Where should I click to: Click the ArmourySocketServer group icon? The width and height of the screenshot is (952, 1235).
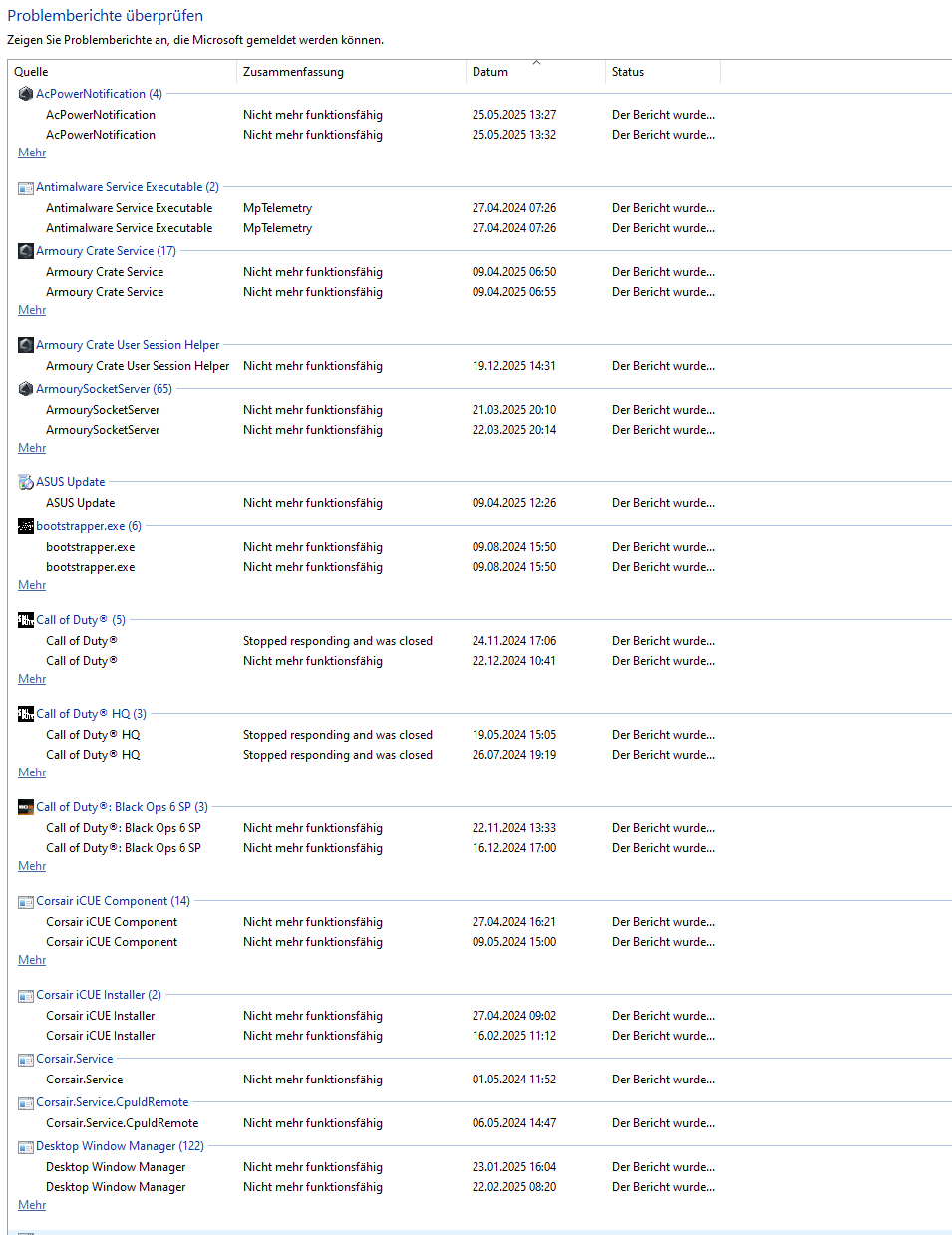point(26,389)
